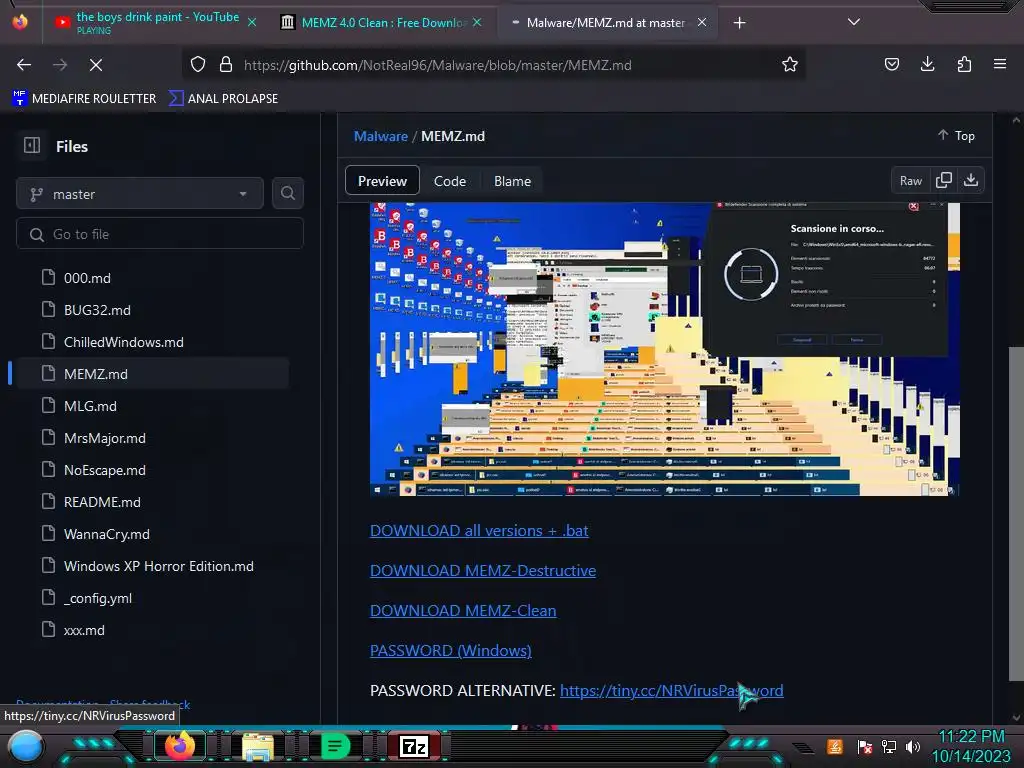Screen dimensions: 1024x768
Task: Open the volume speaker tray icon
Action: pyautogui.click(x=913, y=746)
